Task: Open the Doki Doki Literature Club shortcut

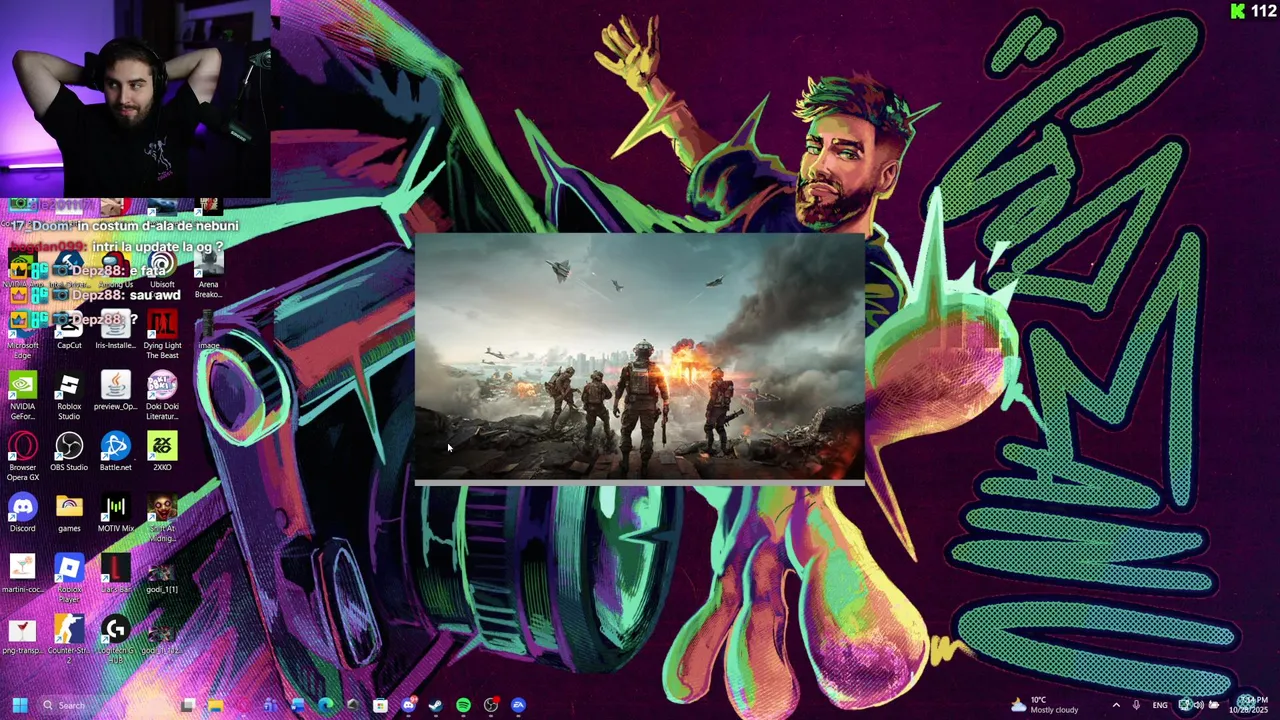Action: click(x=162, y=395)
